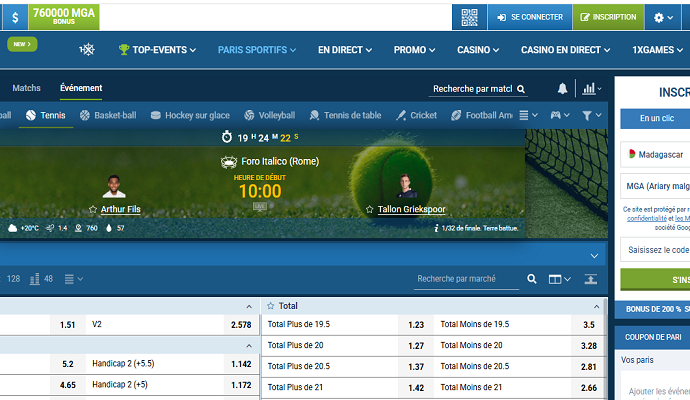Expand the blue bar chevron
Screen dimensions: 690x400
594,256
